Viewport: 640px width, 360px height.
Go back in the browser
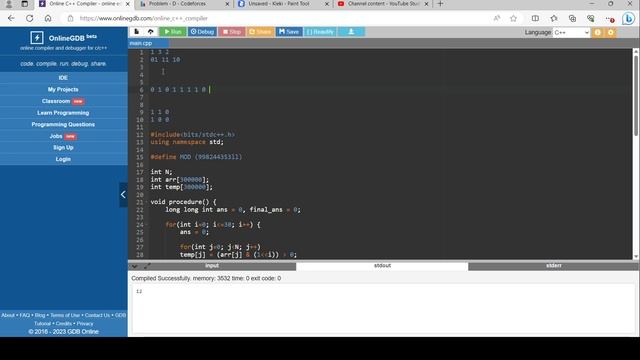[11, 18]
